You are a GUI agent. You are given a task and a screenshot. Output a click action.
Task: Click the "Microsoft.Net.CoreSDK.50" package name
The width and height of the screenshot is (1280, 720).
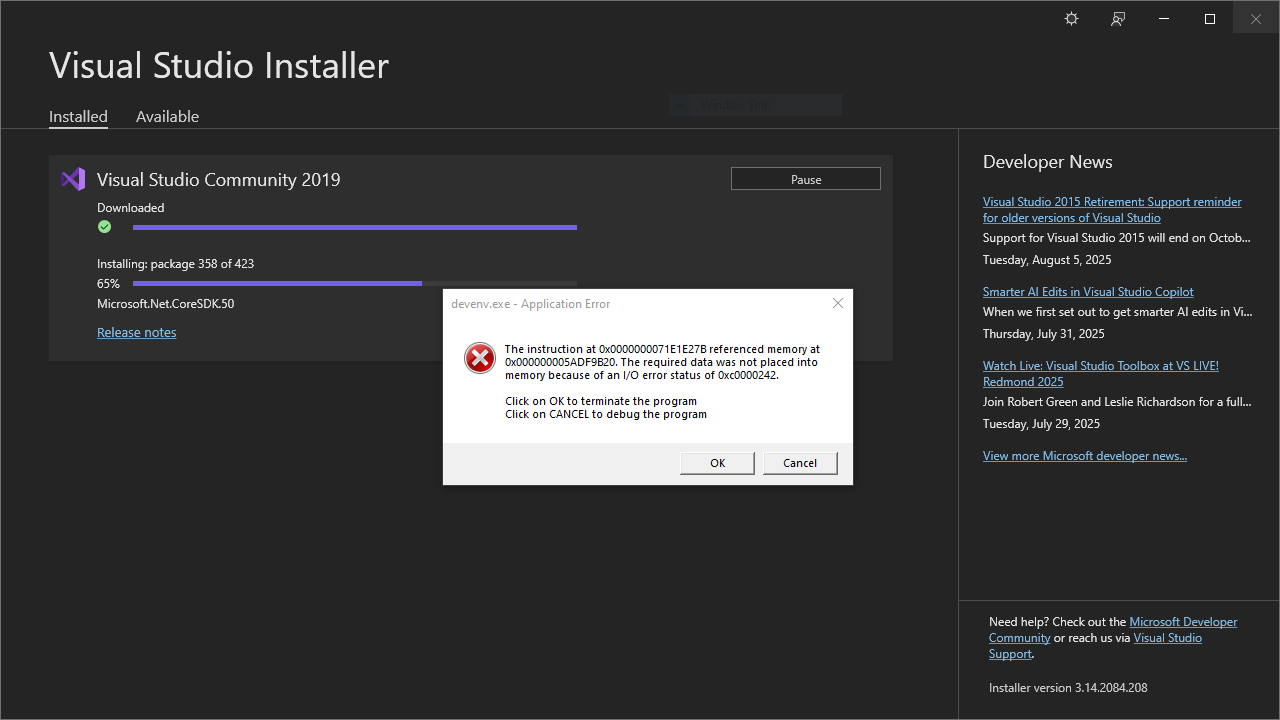point(166,304)
